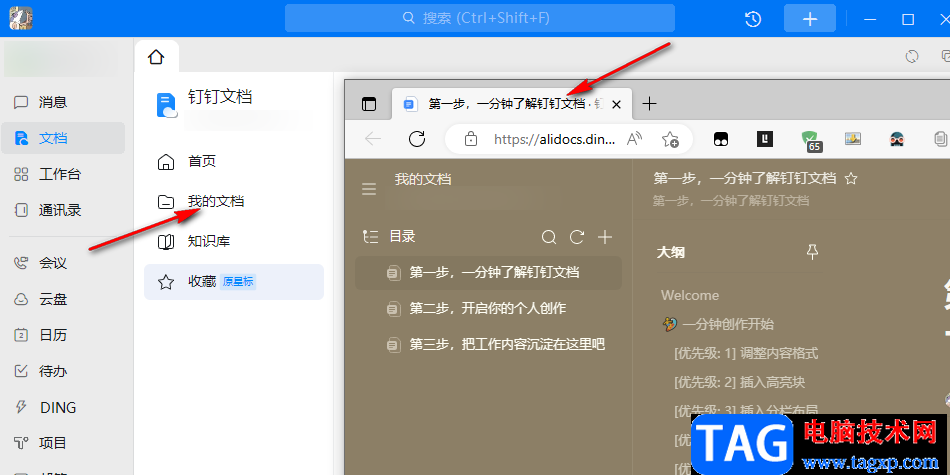Click the refresh icon at top right of panel
Viewport: 950px width, 475px height.
912,57
